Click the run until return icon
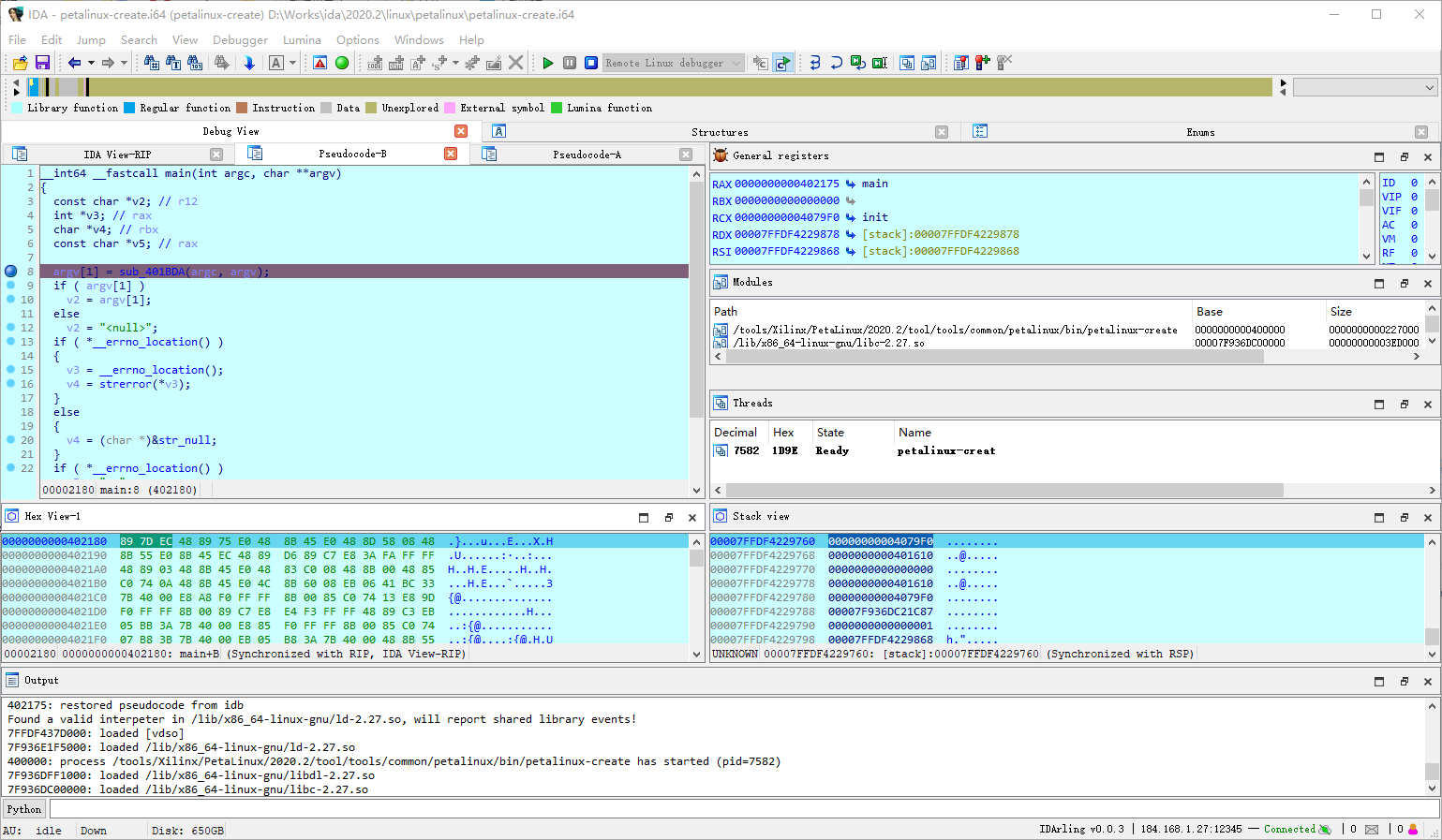 pyautogui.click(x=858, y=63)
